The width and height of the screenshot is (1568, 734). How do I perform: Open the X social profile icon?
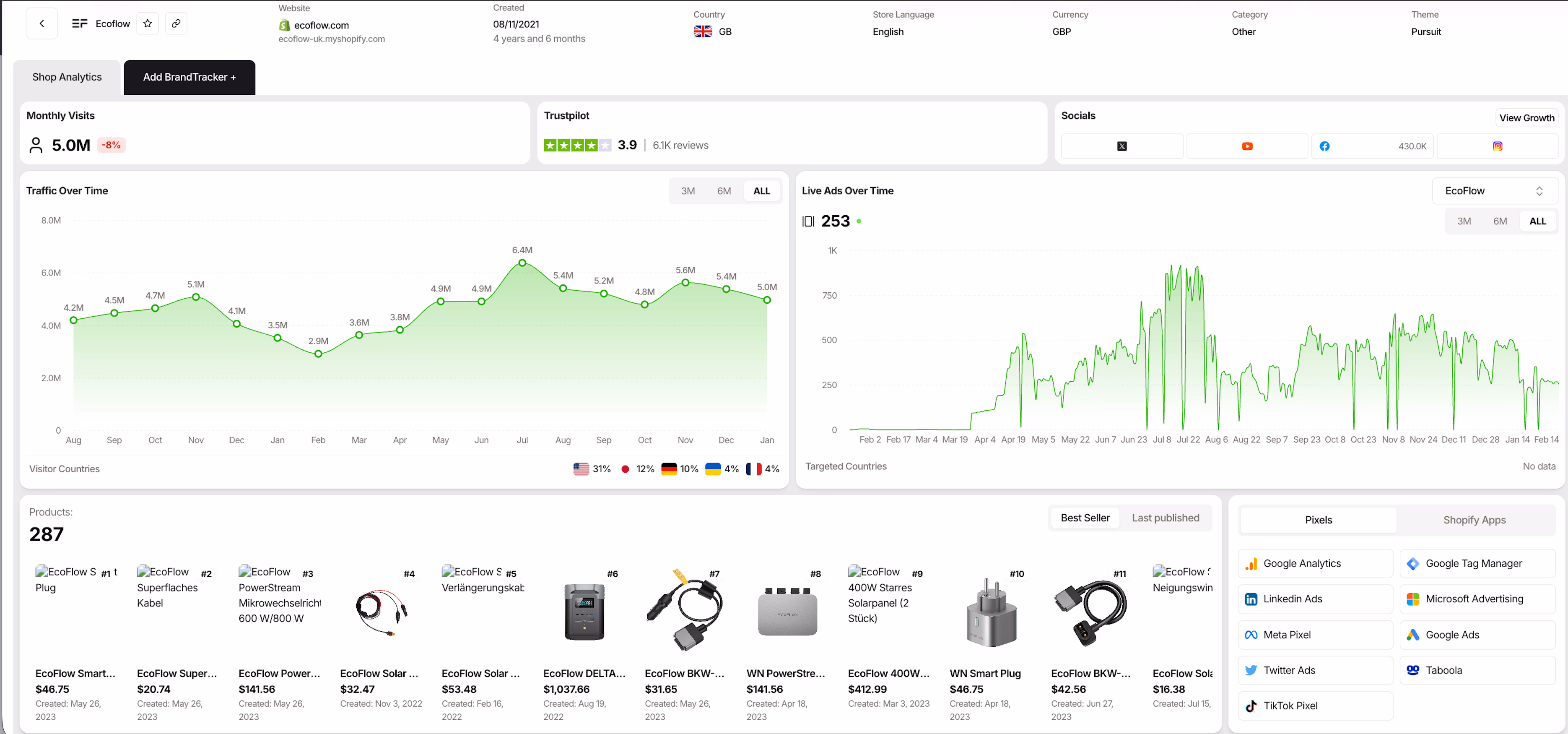click(x=1122, y=146)
